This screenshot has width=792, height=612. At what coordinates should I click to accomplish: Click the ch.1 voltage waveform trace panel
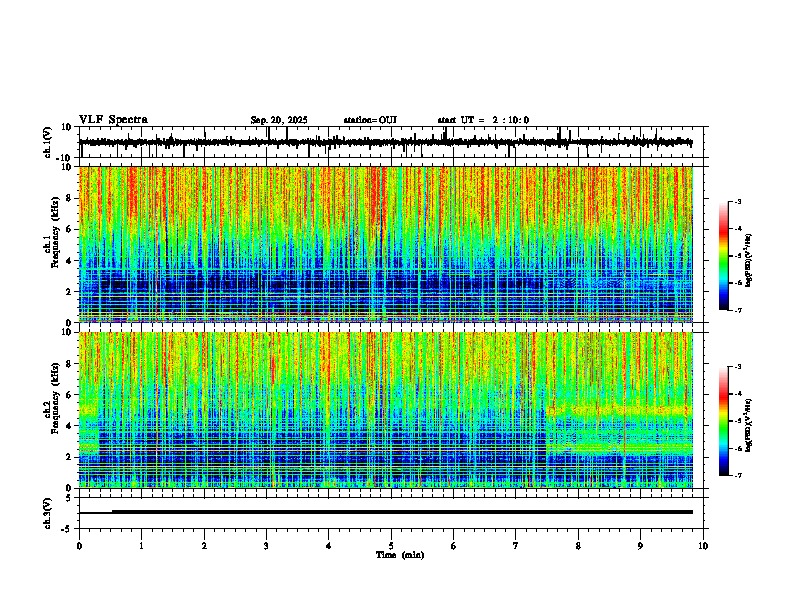tap(390, 142)
